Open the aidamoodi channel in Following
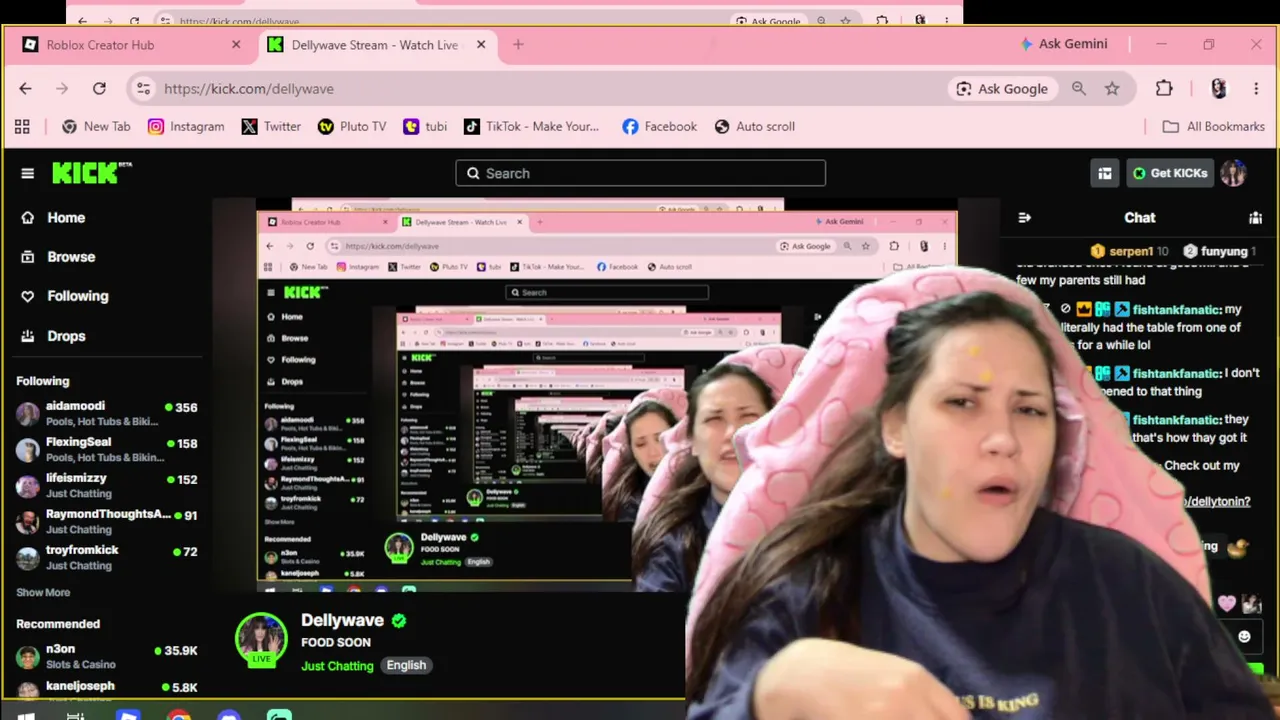1280x720 pixels. point(107,414)
